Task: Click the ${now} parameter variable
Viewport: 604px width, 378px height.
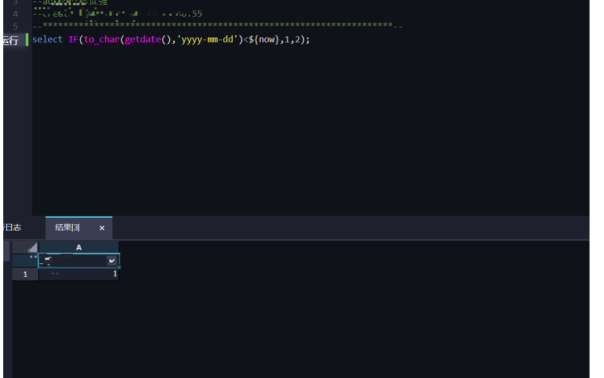Action: pos(264,39)
